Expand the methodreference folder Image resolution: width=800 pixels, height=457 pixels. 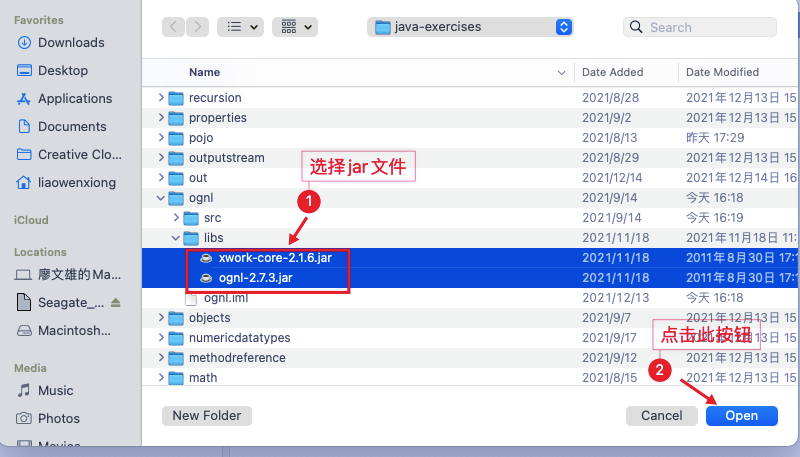click(161, 358)
